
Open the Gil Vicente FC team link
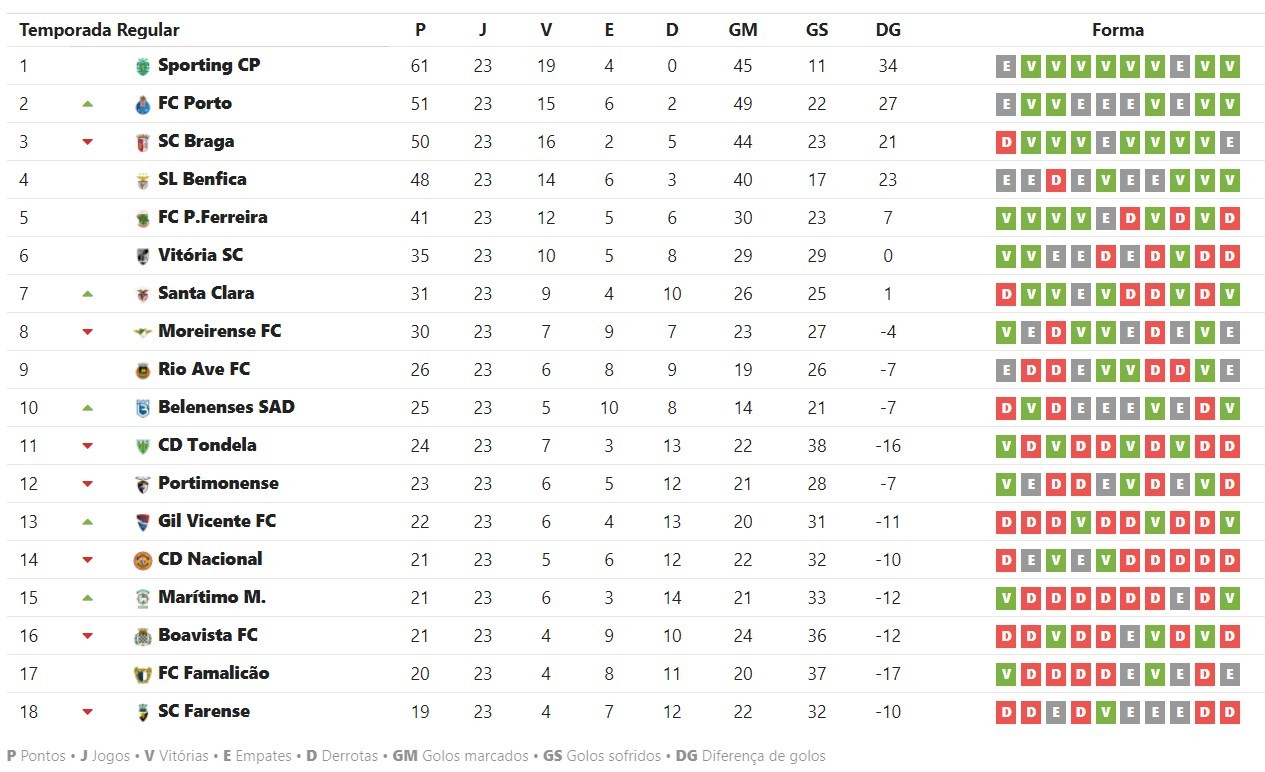(x=217, y=522)
